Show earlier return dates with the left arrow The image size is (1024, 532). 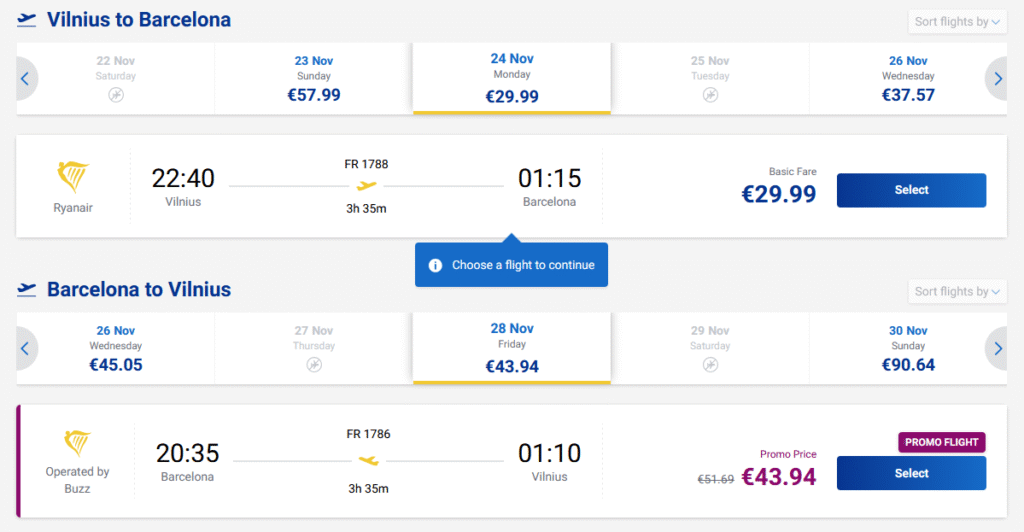pyautogui.click(x=26, y=348)
